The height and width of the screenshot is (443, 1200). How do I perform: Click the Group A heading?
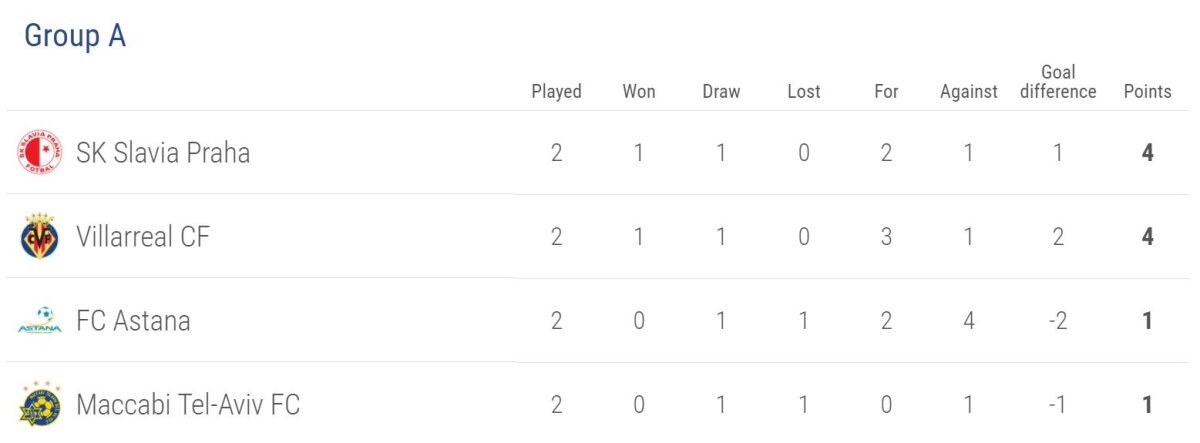(x=75, y=36)
